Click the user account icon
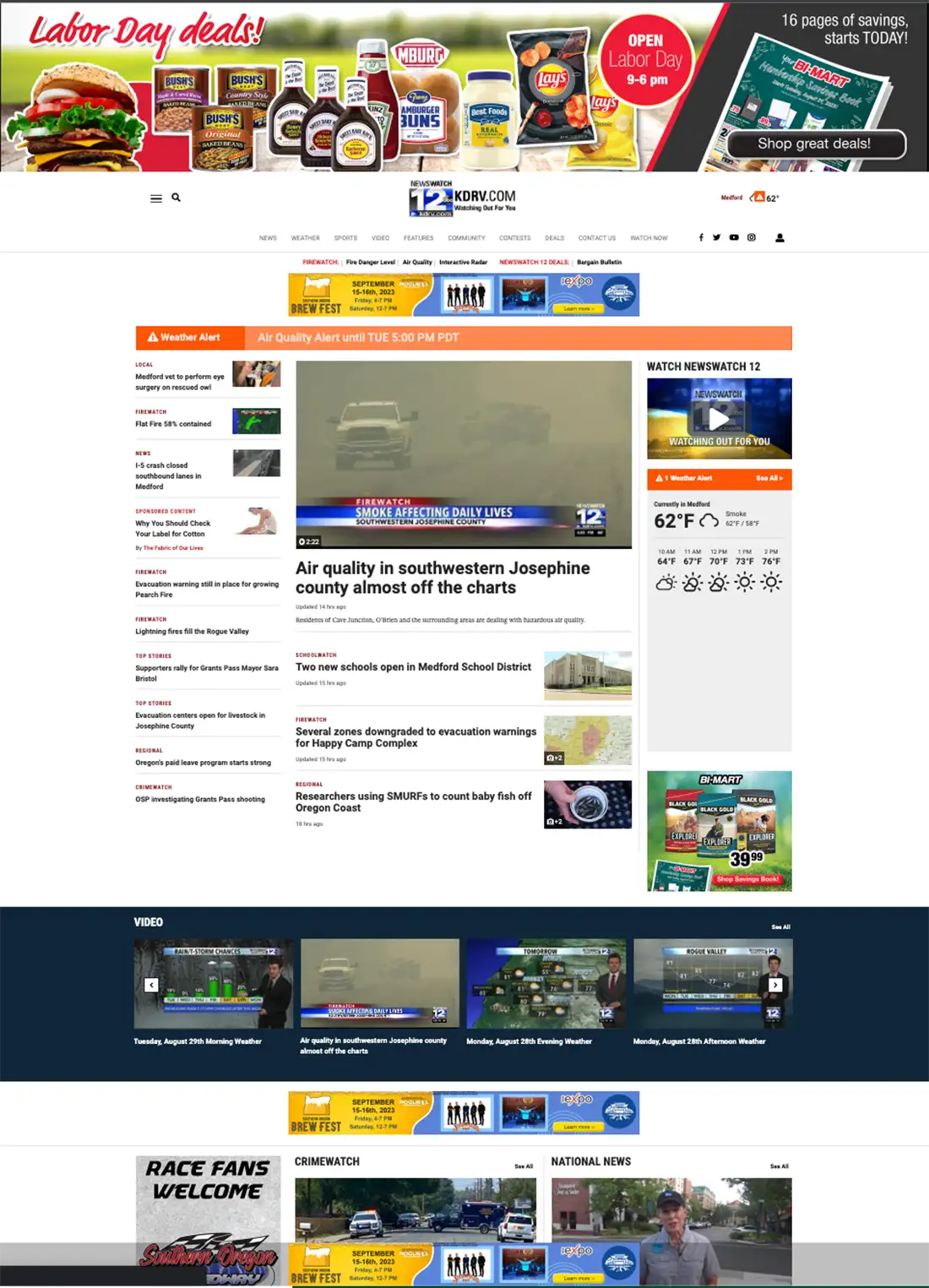The width and height of the screenshot is (929, 1288). click(x=780, y=237)
